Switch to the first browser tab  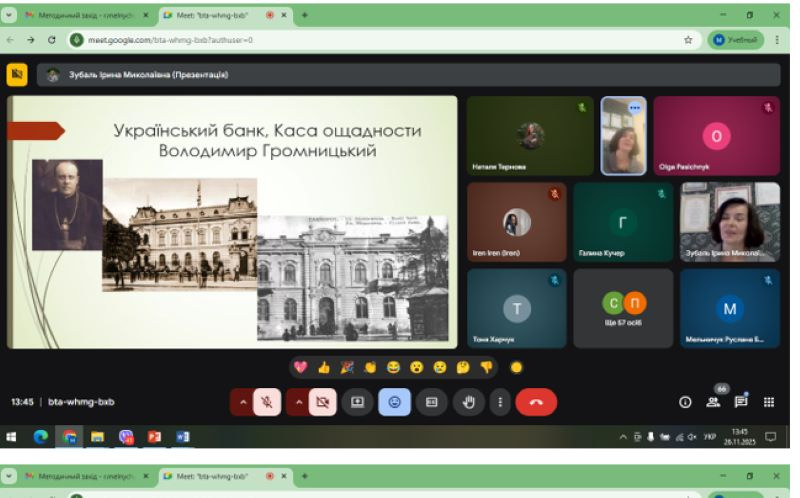[x=82, y=15]
